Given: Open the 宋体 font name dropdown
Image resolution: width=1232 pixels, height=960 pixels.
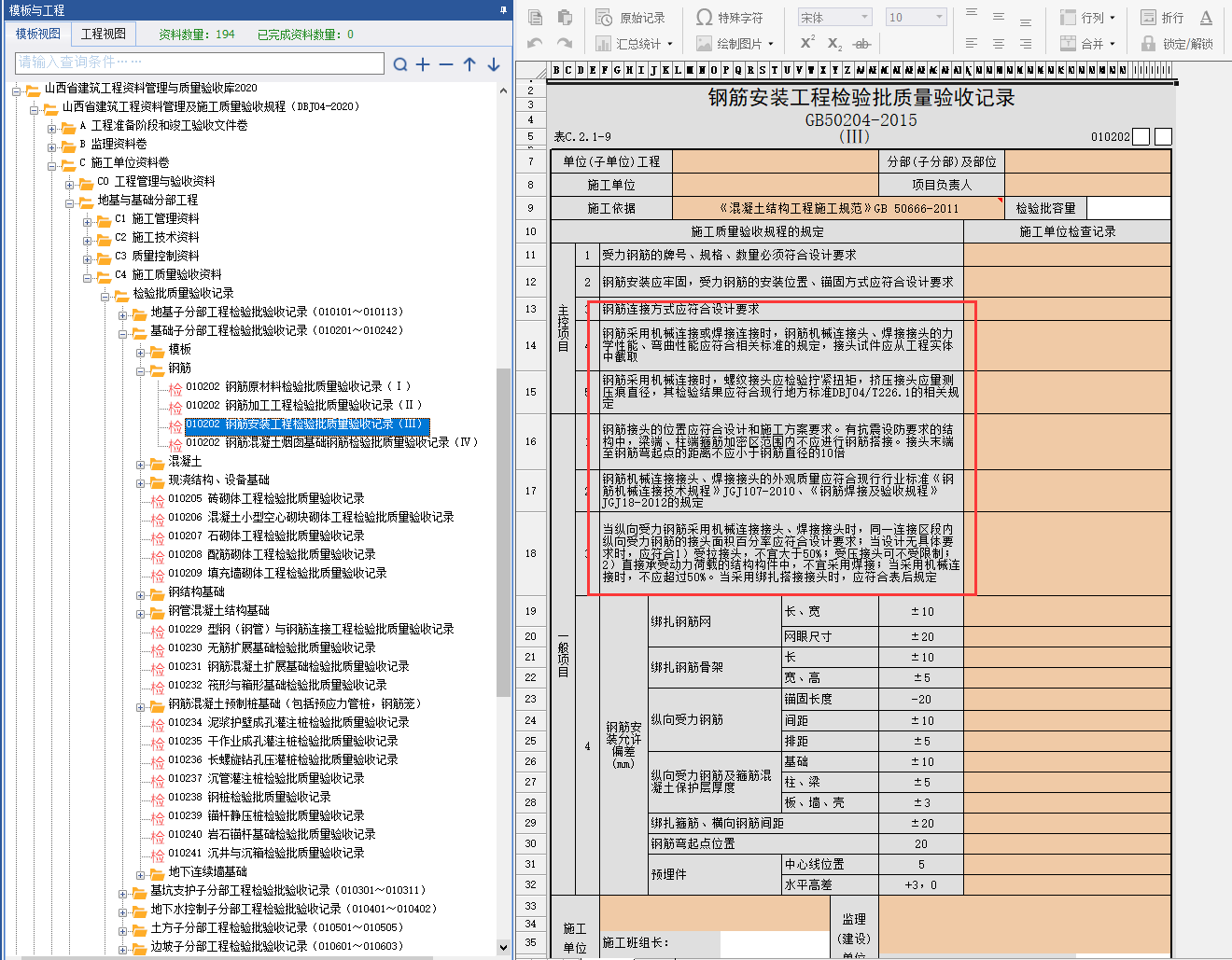Looking at the screenshot, I should click(834, 17).
